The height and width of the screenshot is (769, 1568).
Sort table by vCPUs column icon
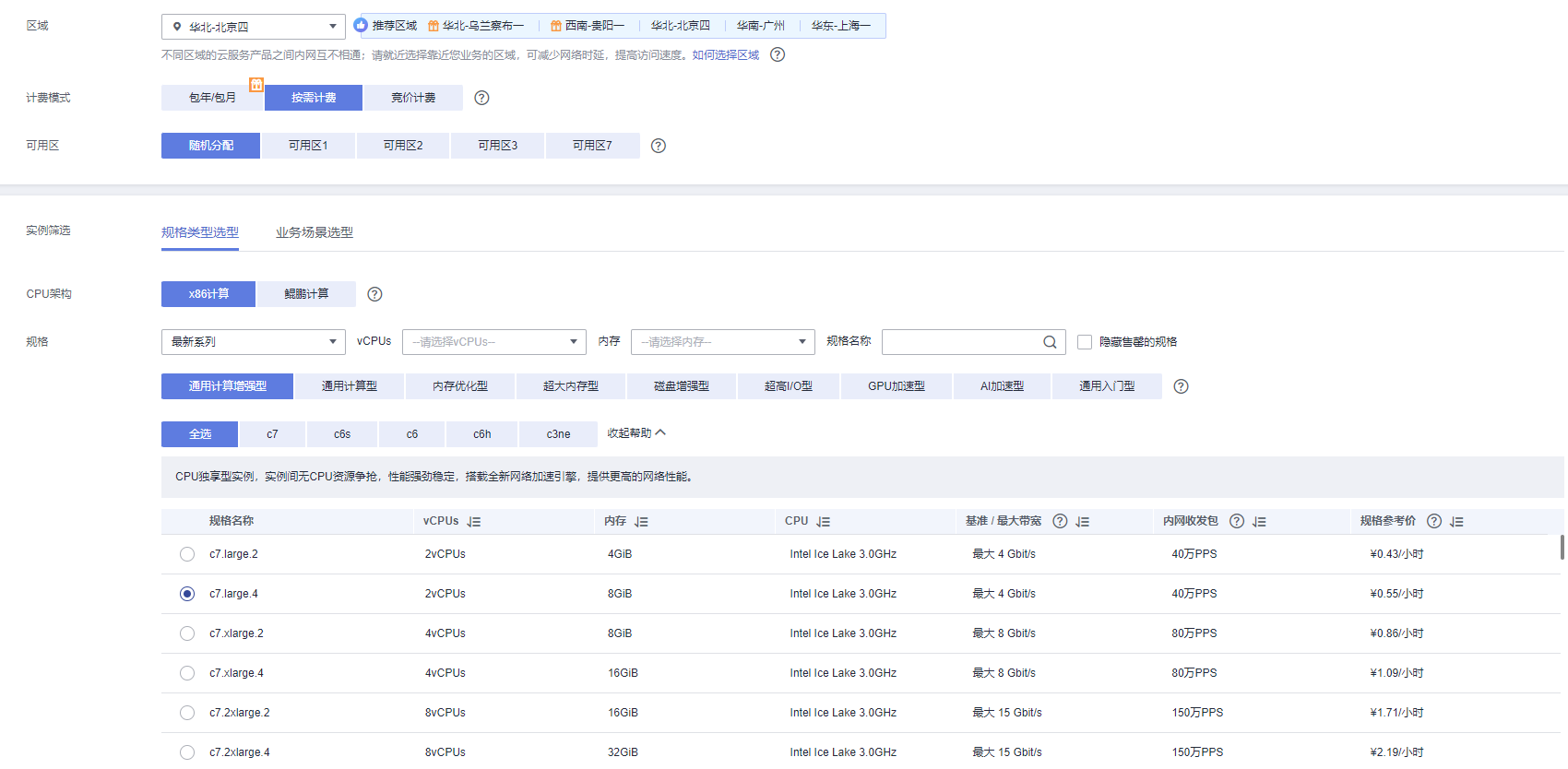point(474,522)
